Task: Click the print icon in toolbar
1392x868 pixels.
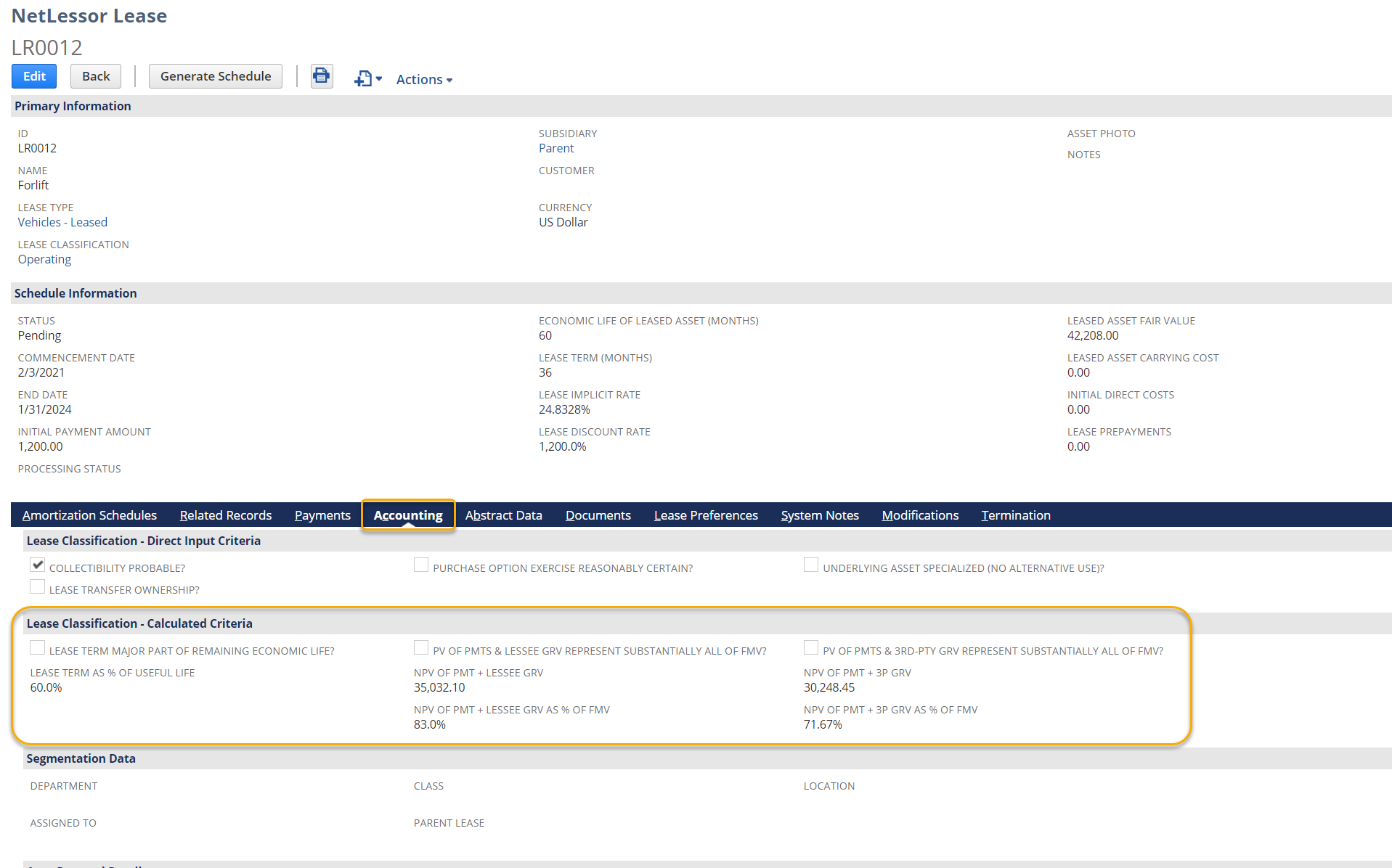Action: [x=321, y=76]
